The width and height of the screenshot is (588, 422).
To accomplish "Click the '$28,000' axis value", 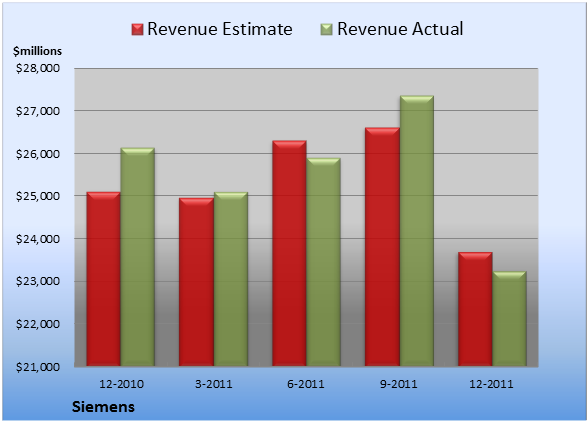I will point(38,68).
